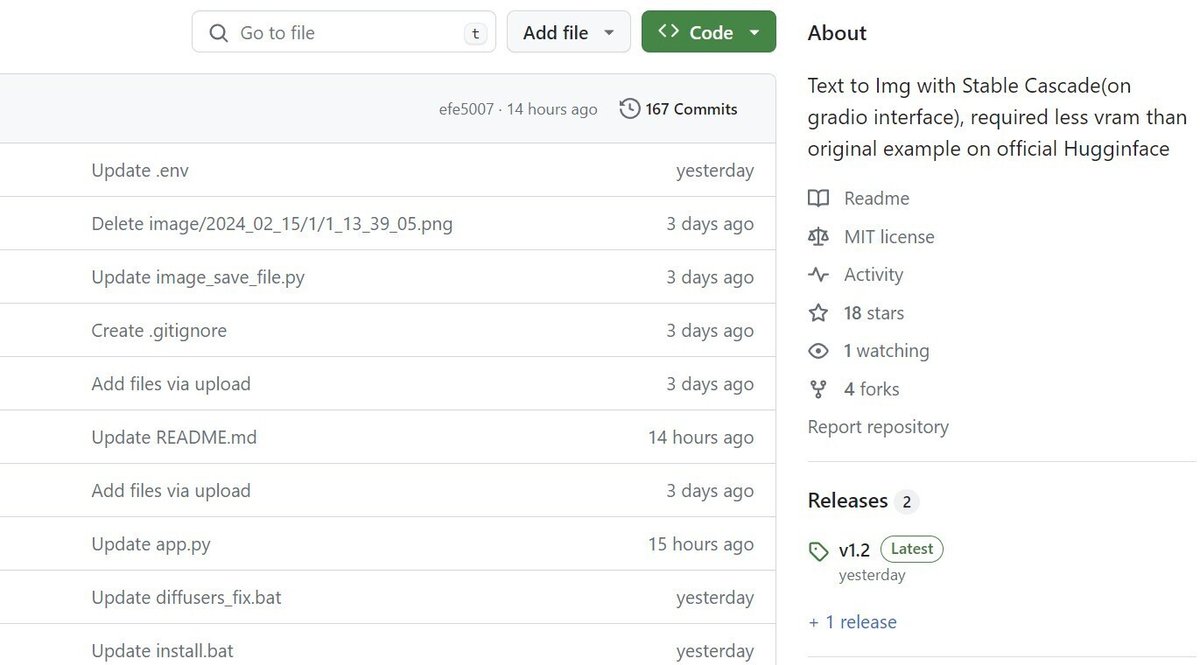
Task: Click the tag icon next to v1.2
Action: pos(819,551)
